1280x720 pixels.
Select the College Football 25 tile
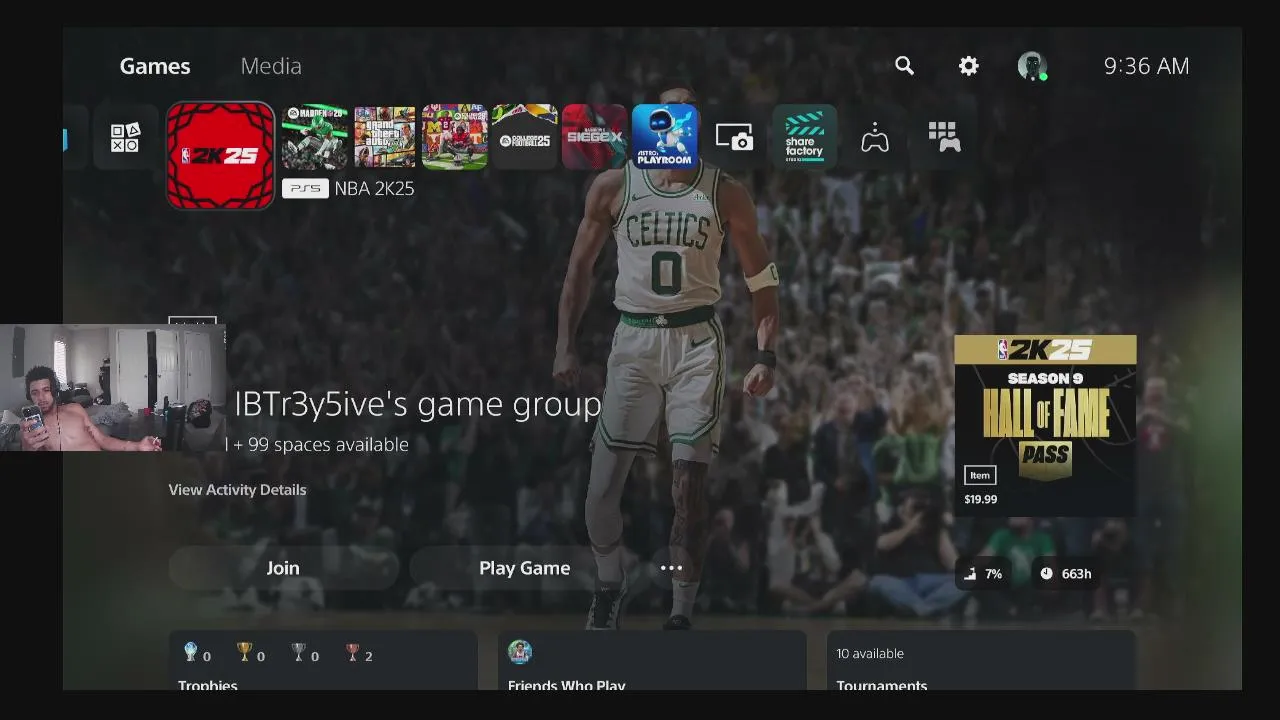[x=525, y=137]
